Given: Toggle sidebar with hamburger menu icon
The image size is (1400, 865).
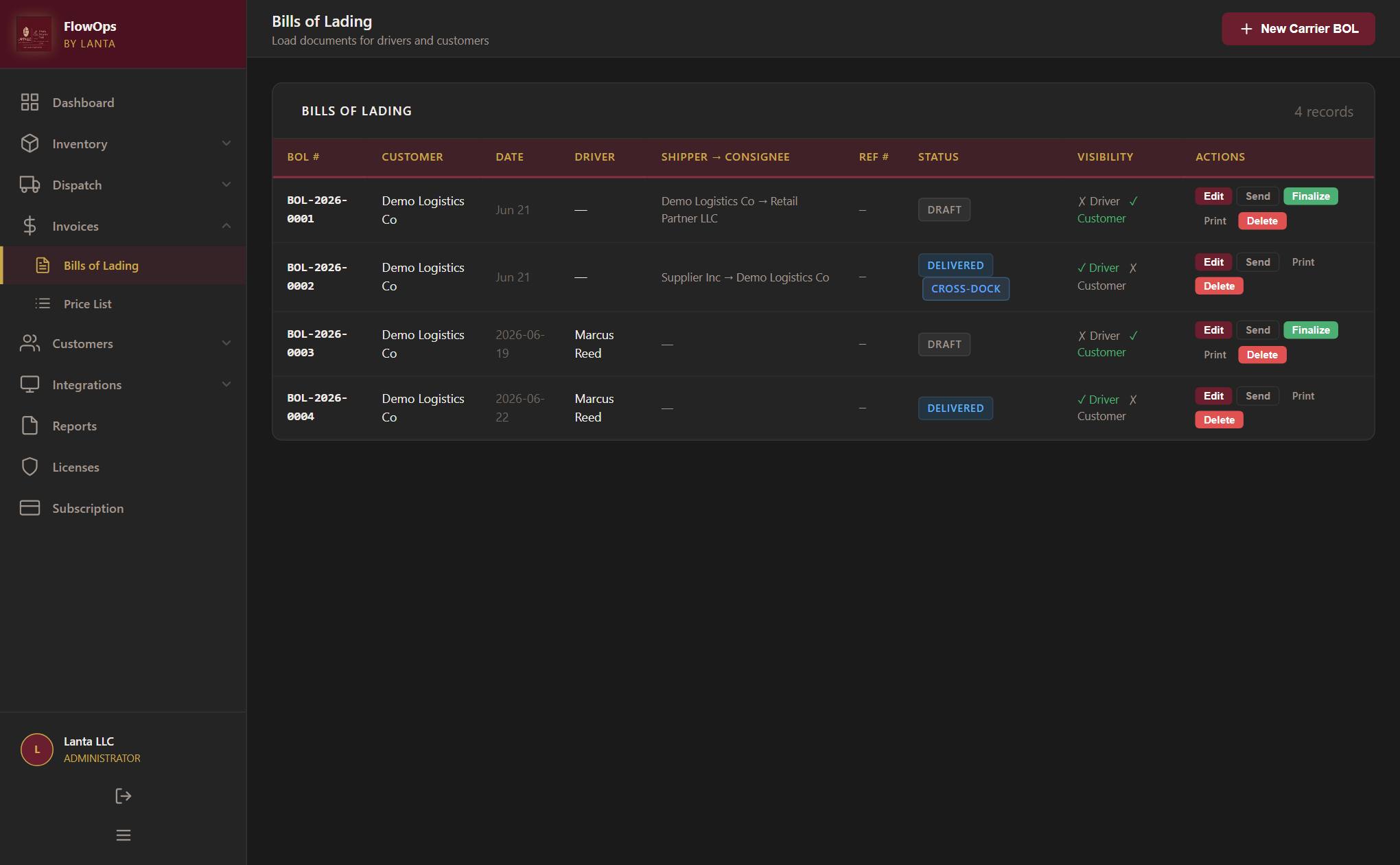Looking at the screenshot, I should (123, 835).
